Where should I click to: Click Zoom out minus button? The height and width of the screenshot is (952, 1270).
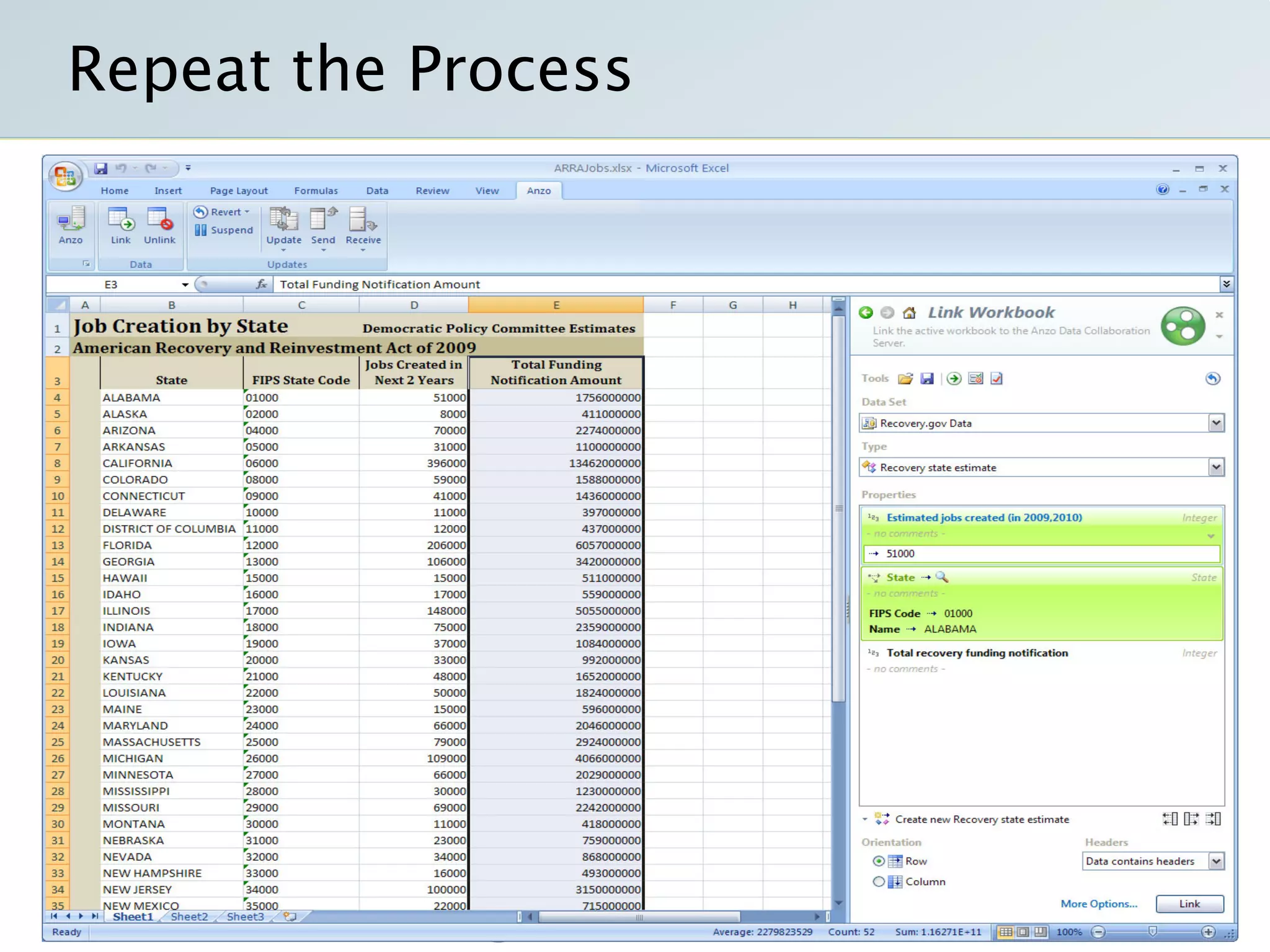click(x=1098, y=932)
